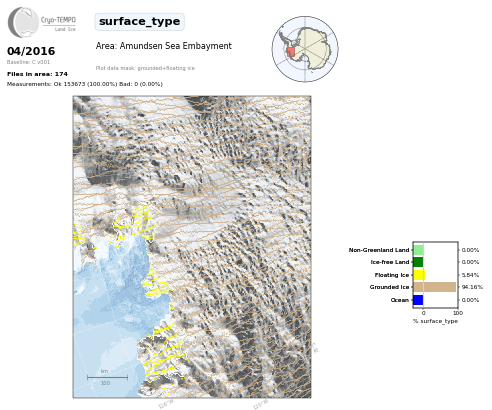Click the Floating Ice legend label
Viewport: 492px width, 410px height.
tap(392, 275)
